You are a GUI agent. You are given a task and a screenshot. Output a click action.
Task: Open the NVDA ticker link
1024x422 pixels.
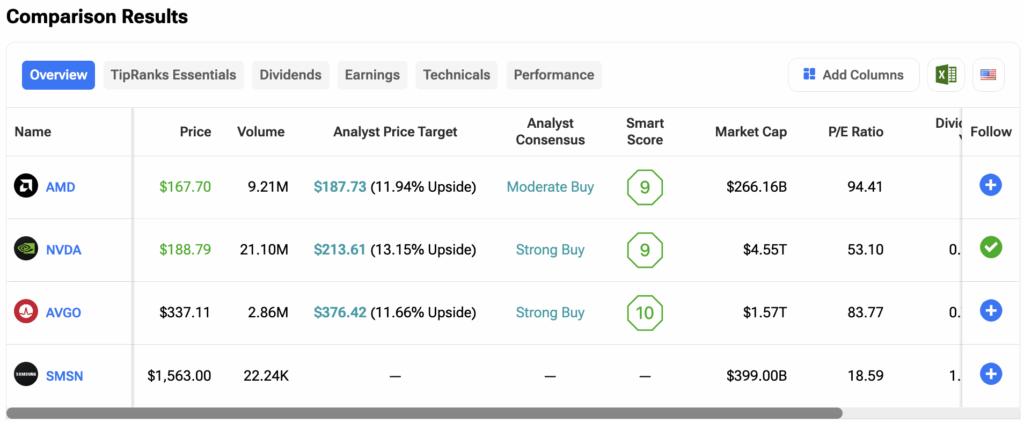(x=63, y=250)
